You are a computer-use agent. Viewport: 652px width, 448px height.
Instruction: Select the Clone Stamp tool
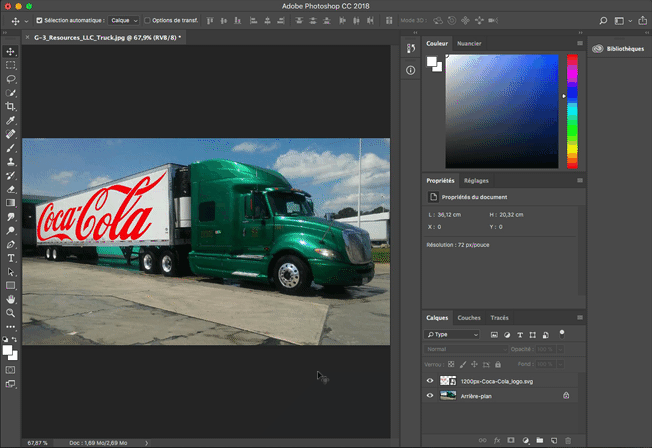point(10,161)
